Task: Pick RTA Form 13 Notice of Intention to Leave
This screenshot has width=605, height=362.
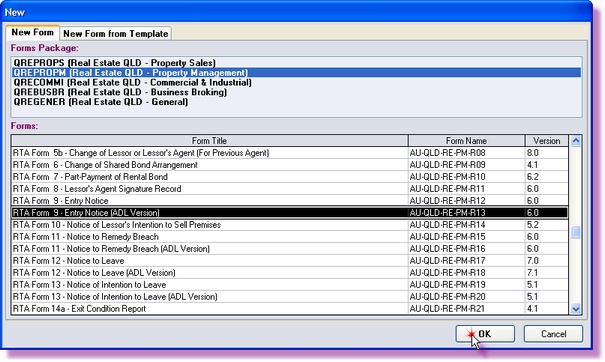Action: click(x=289, y=284)
